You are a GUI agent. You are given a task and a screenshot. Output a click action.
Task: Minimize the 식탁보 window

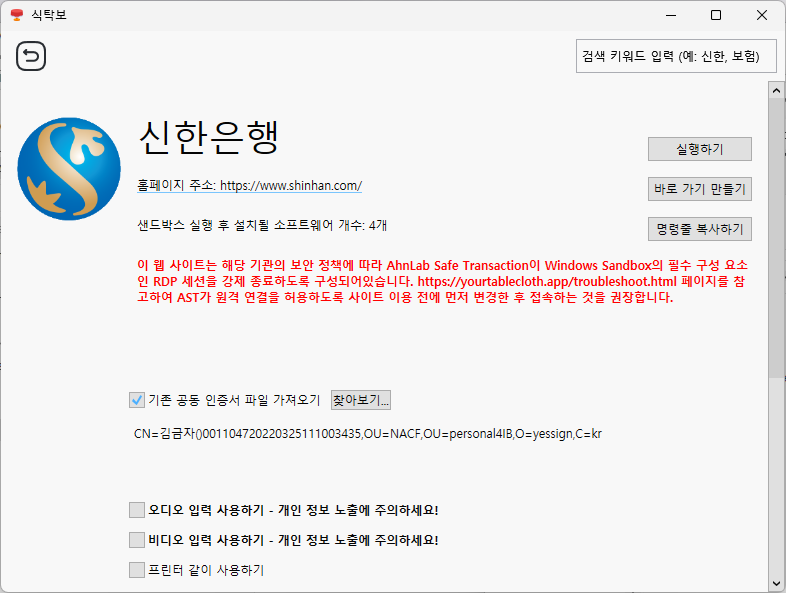tap(671, 15)
